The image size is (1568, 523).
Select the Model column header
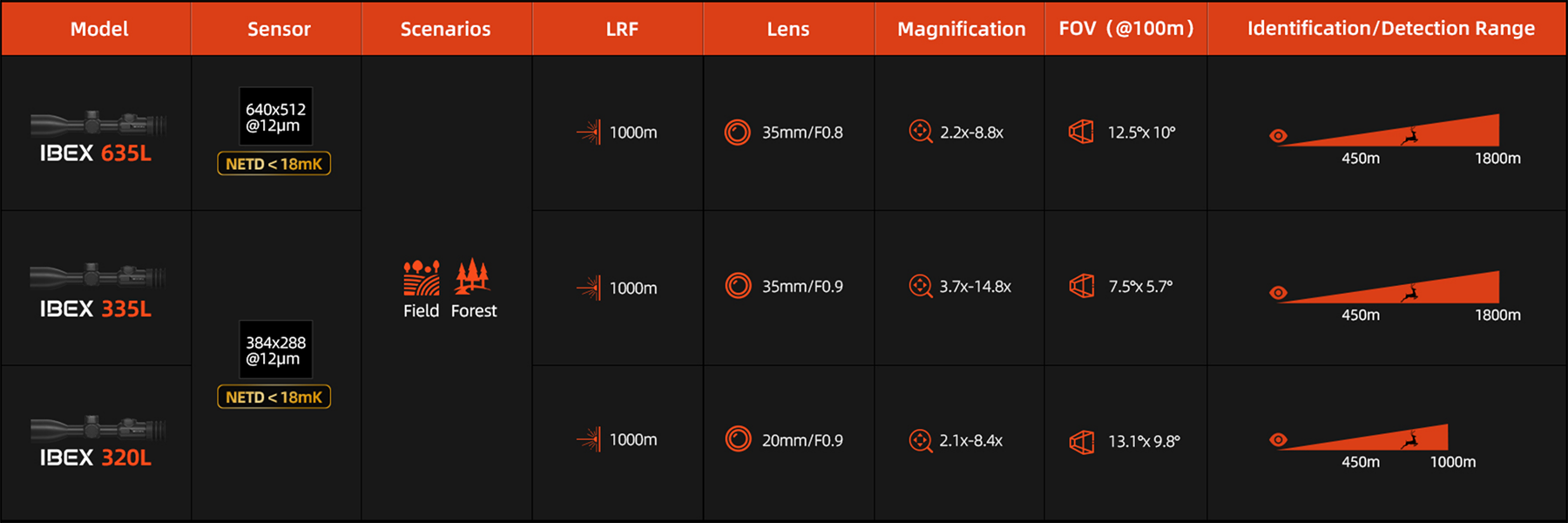coord(99,29)
